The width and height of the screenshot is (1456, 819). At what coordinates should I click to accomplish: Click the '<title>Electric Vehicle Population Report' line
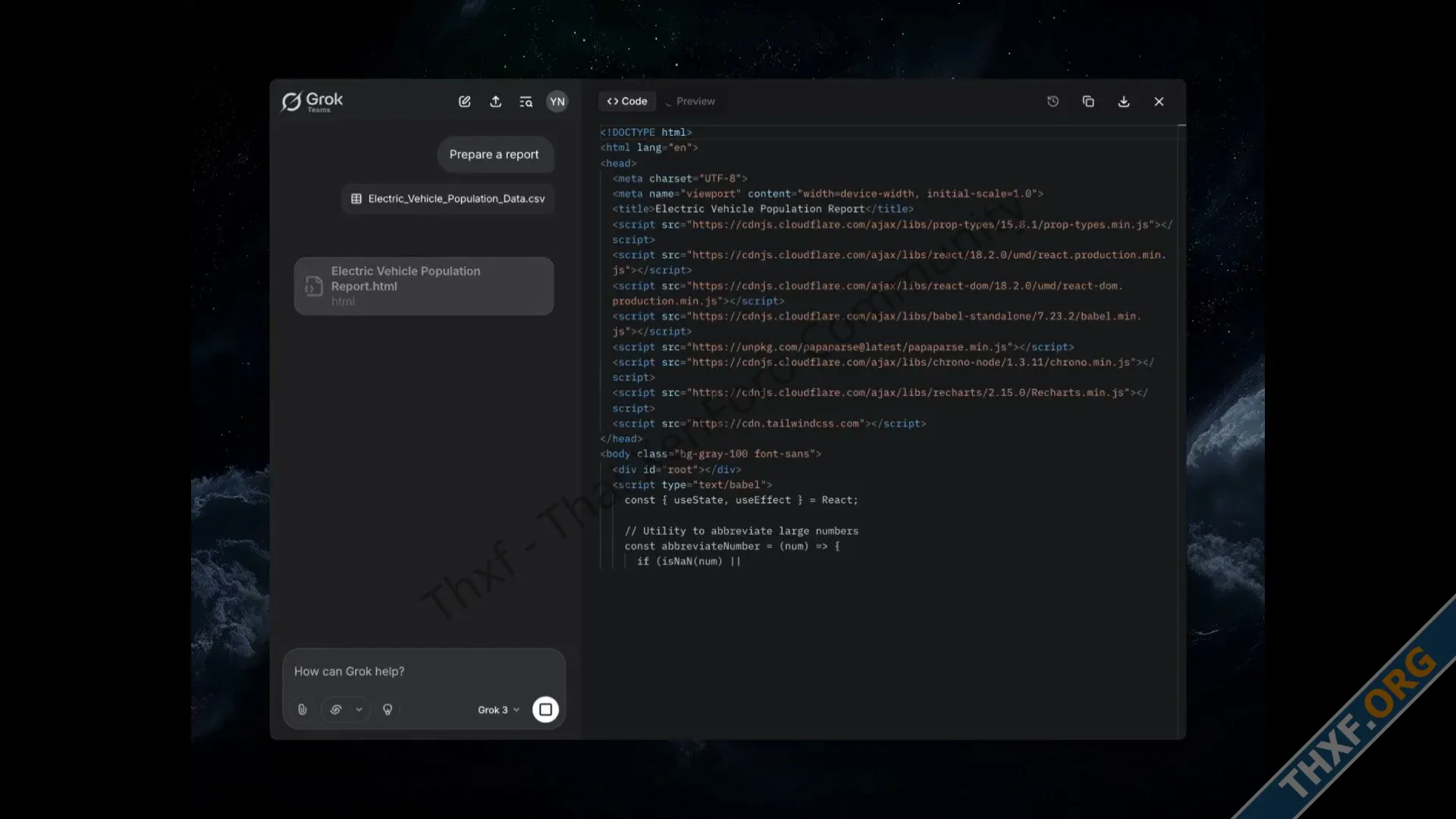tap(763, 209)
